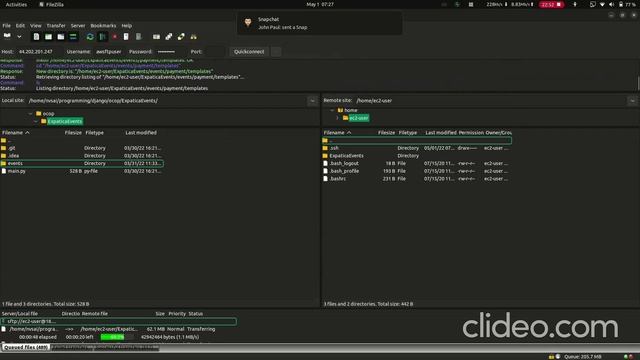The width and height of the screenshot is (640, 360).
Task: Select local .idea folder row
Action: point(82,156)
